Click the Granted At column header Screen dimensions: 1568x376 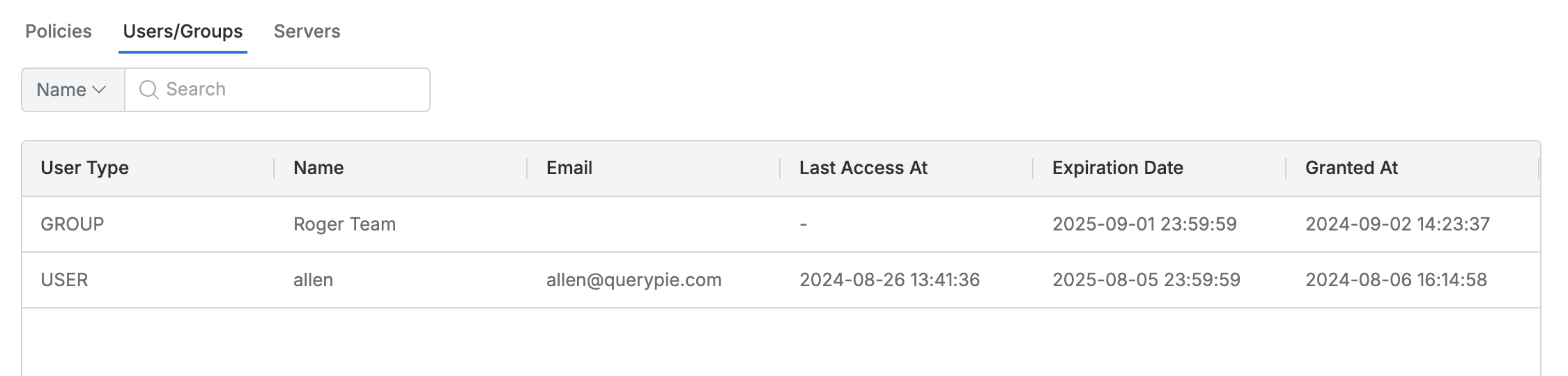click(1352, 168)
